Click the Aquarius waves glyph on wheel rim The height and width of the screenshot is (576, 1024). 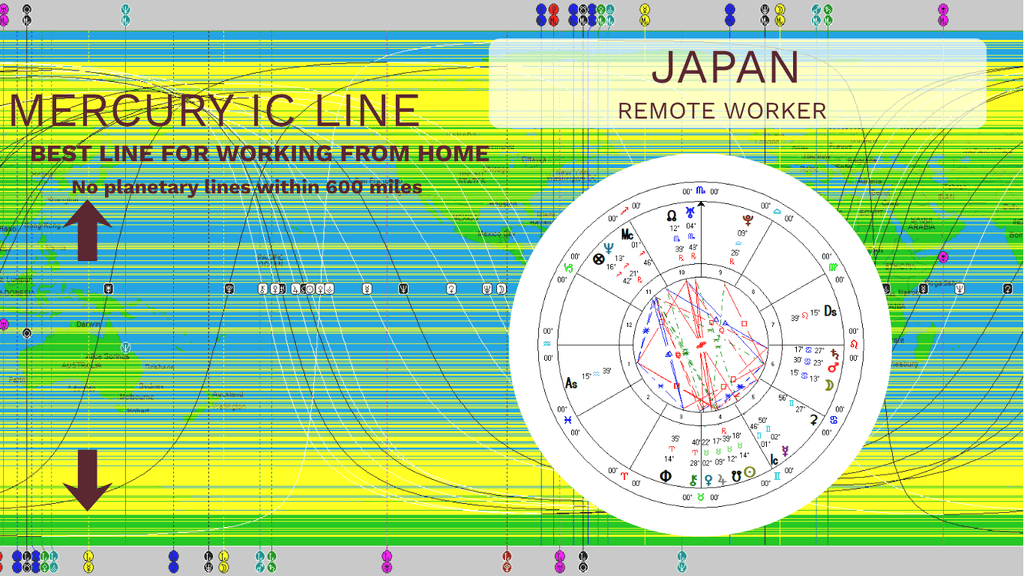547,344
